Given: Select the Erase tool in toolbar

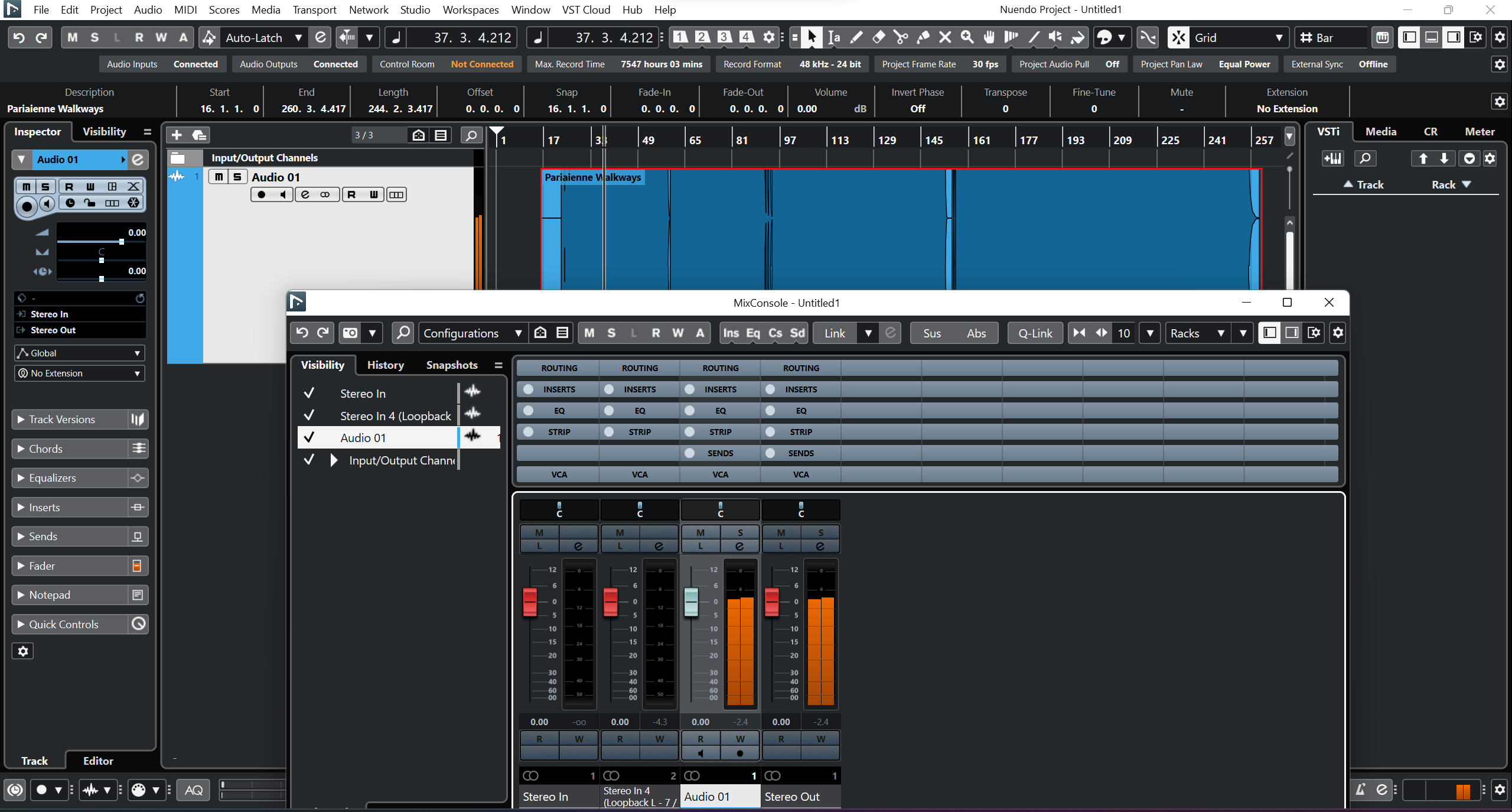Looking at the screenshot, I should [878, 38].
